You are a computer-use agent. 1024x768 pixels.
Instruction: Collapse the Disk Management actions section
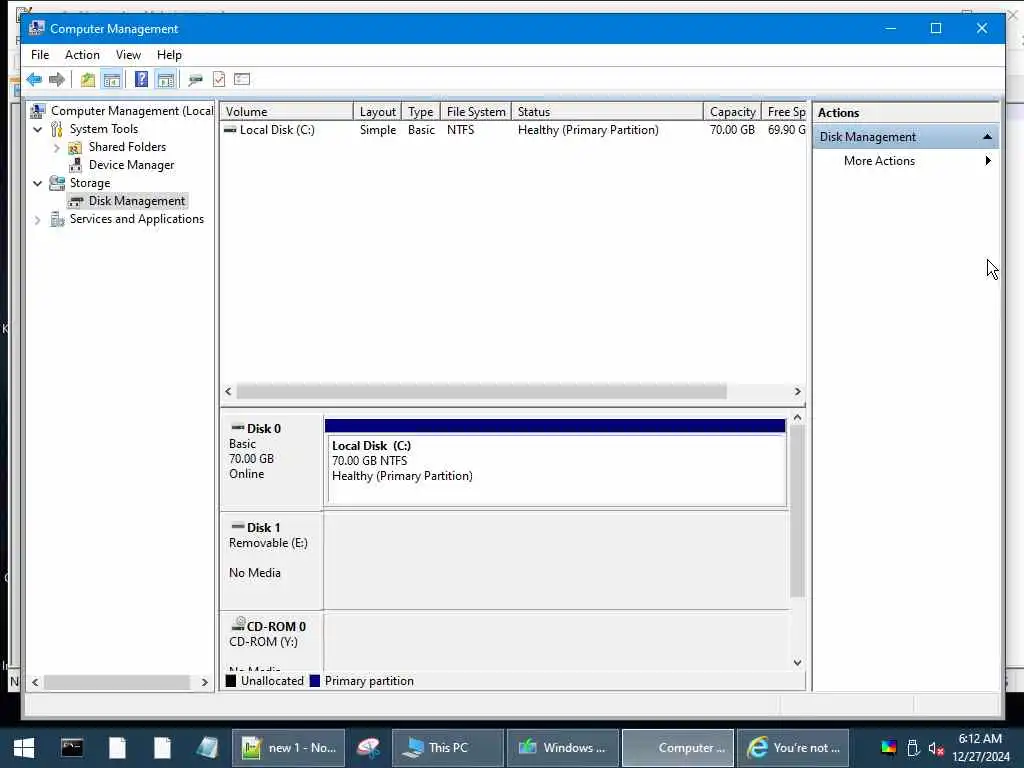[987, 137]
